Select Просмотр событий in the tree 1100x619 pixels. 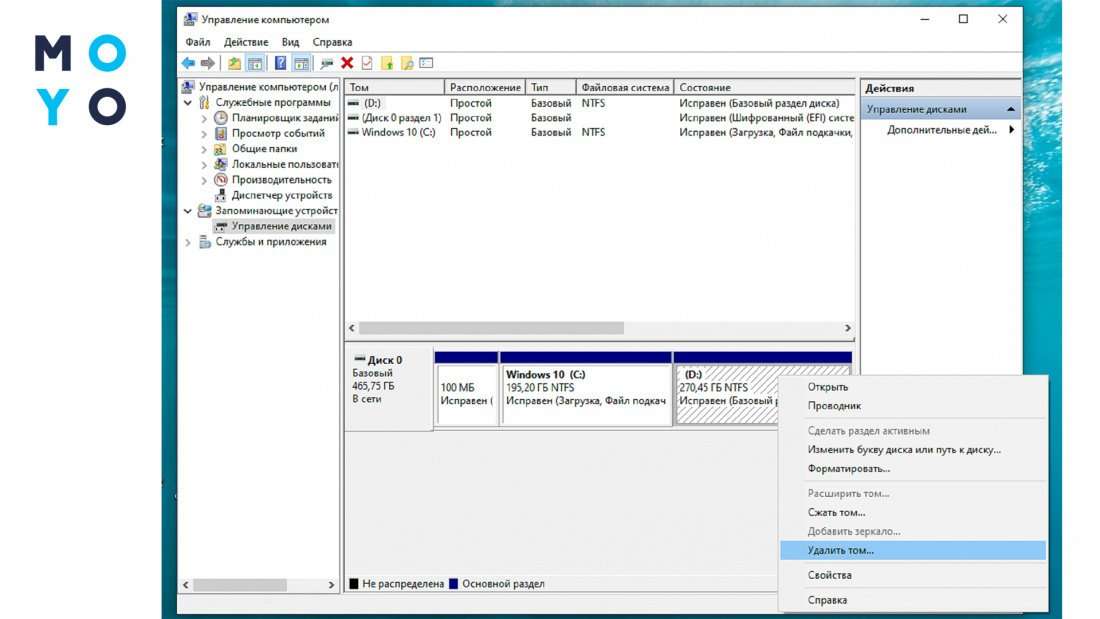click(277, 133)
